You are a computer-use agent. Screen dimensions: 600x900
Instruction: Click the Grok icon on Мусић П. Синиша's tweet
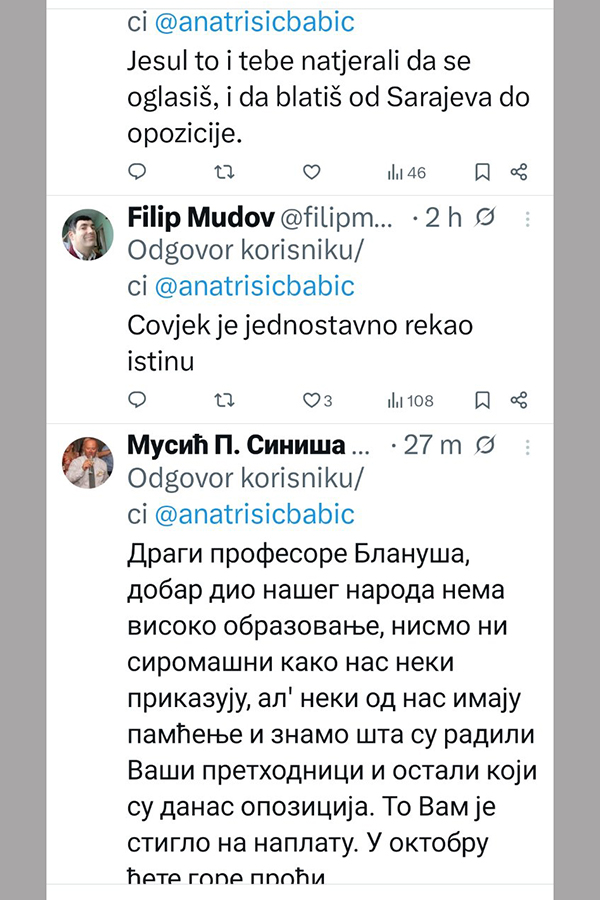pos(485,445)
